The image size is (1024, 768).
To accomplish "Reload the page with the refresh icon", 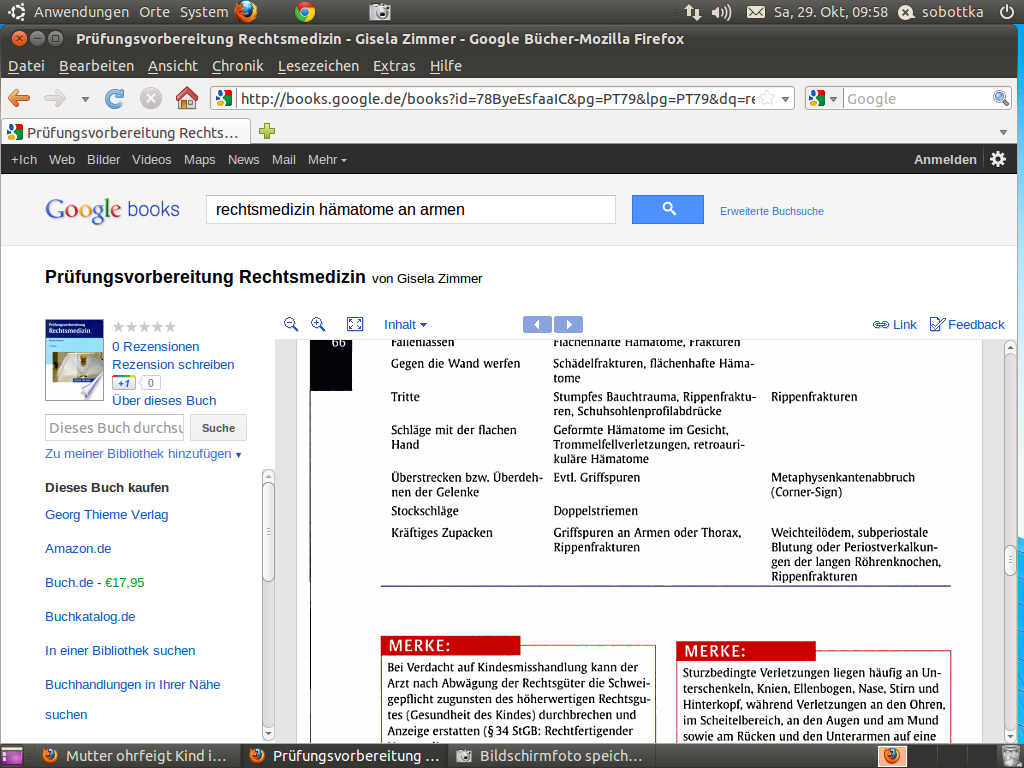I will click(x=115, y=99).
